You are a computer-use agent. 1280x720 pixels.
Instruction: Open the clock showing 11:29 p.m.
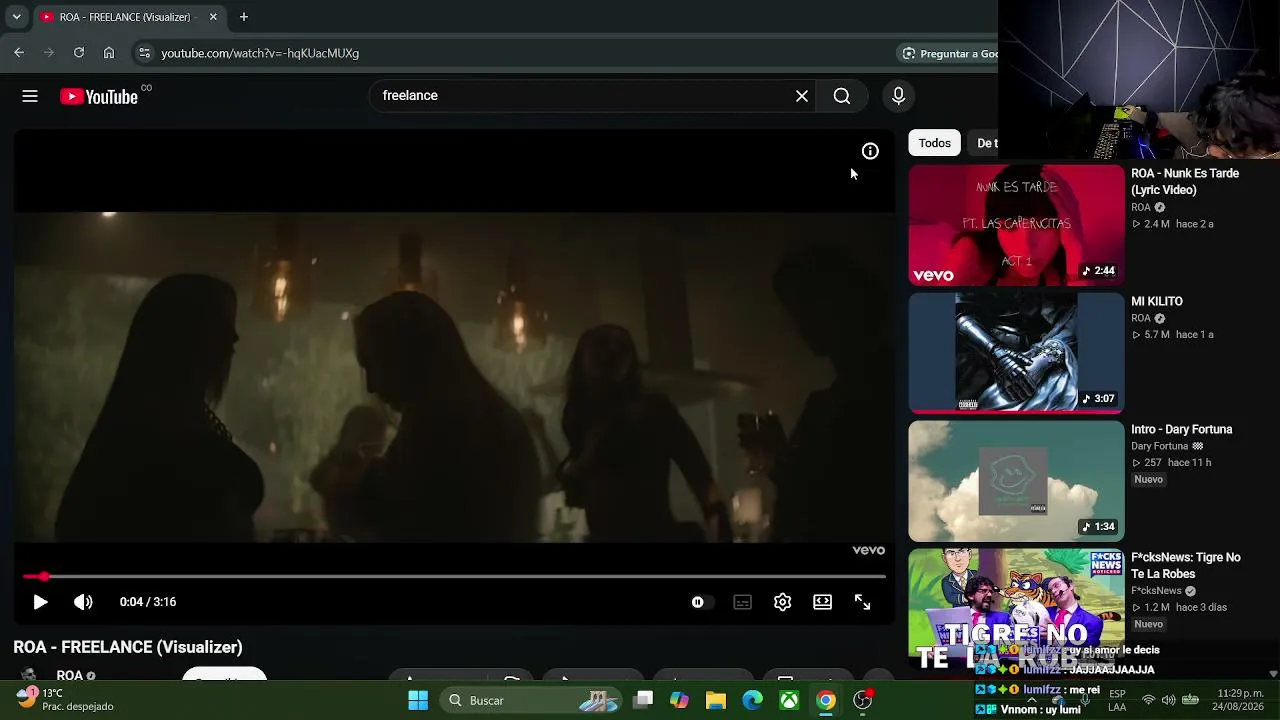(x=1240, y=700)
